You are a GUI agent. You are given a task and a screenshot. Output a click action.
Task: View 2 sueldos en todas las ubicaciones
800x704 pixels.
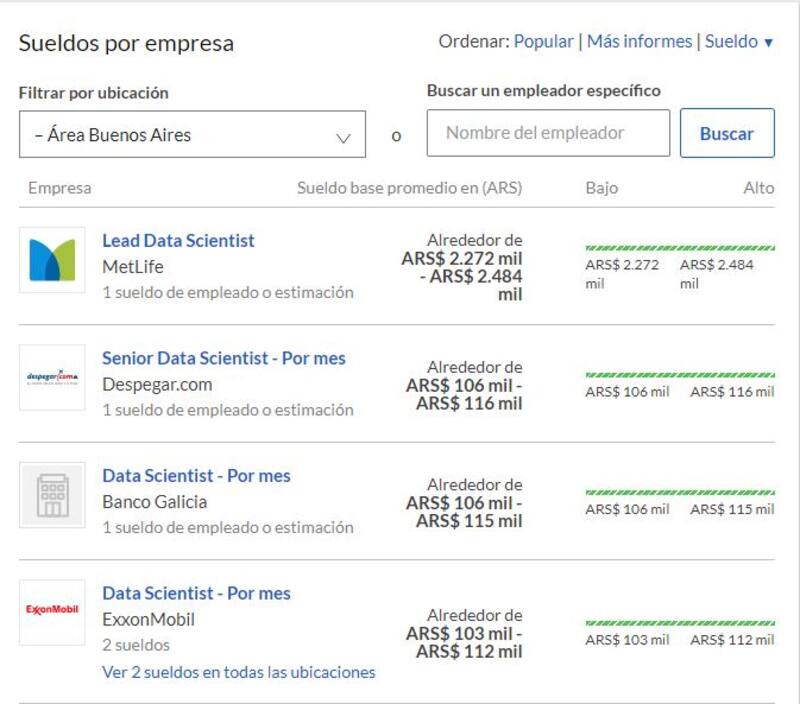[x=238, y=672]
